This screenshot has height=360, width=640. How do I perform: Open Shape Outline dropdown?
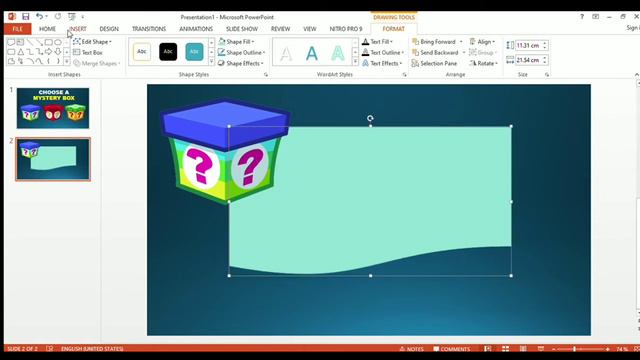[x=241, y=52]
